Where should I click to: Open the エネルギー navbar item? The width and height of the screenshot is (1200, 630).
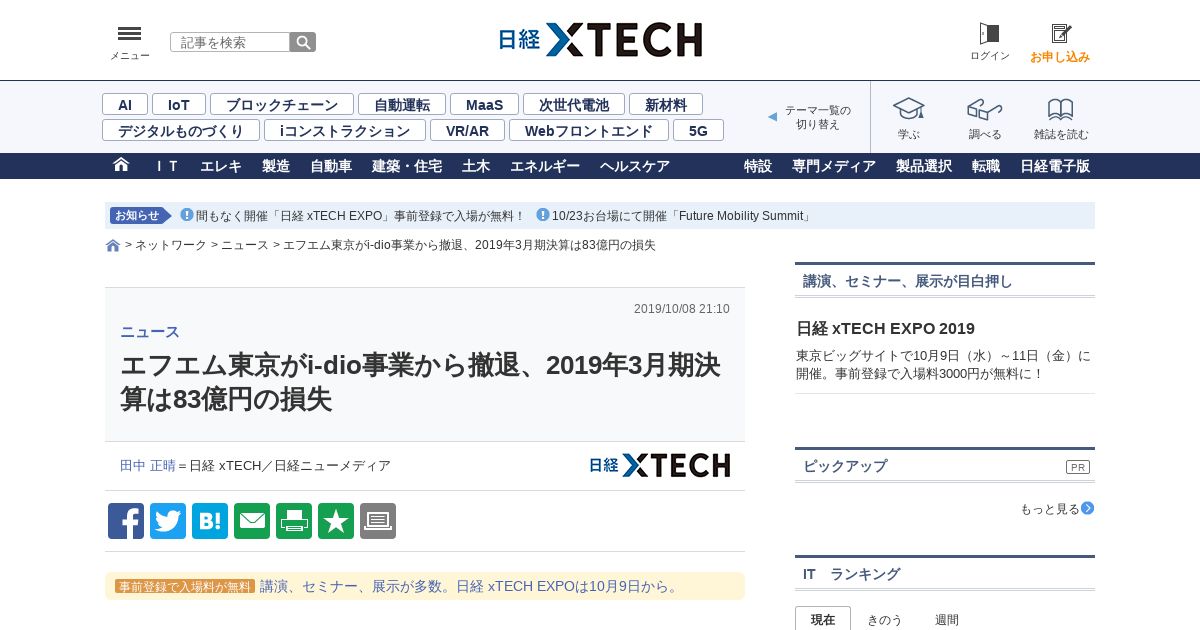545,166
